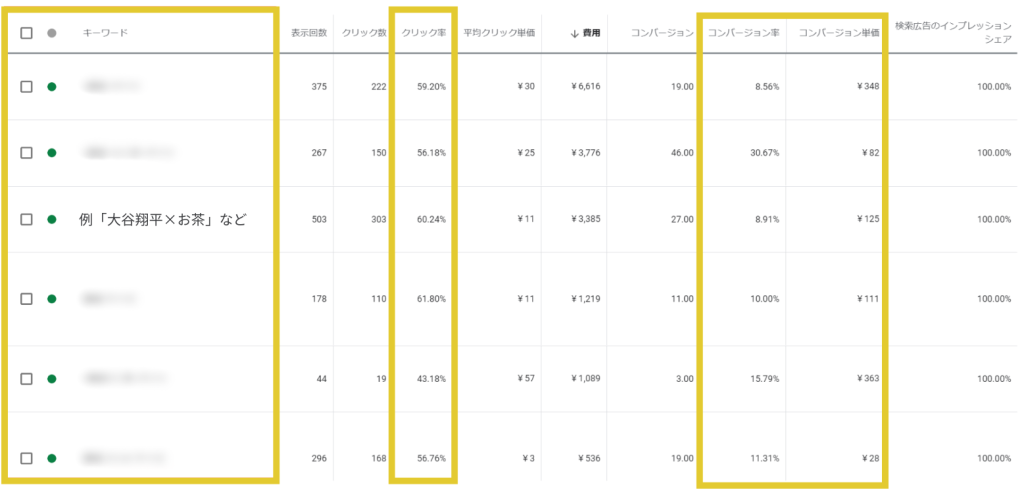Tick checkbox of row with 43.18% click rate
Viewport: 1024px width, 489px height.
[27, 378]
